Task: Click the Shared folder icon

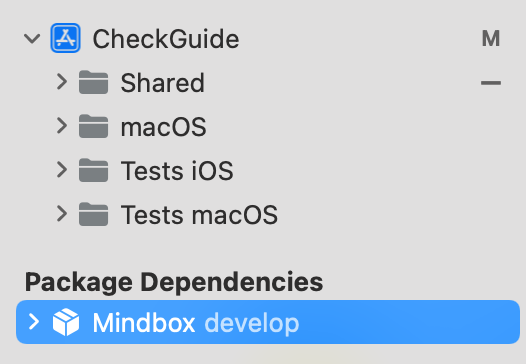Action: [x=93, y=82]
